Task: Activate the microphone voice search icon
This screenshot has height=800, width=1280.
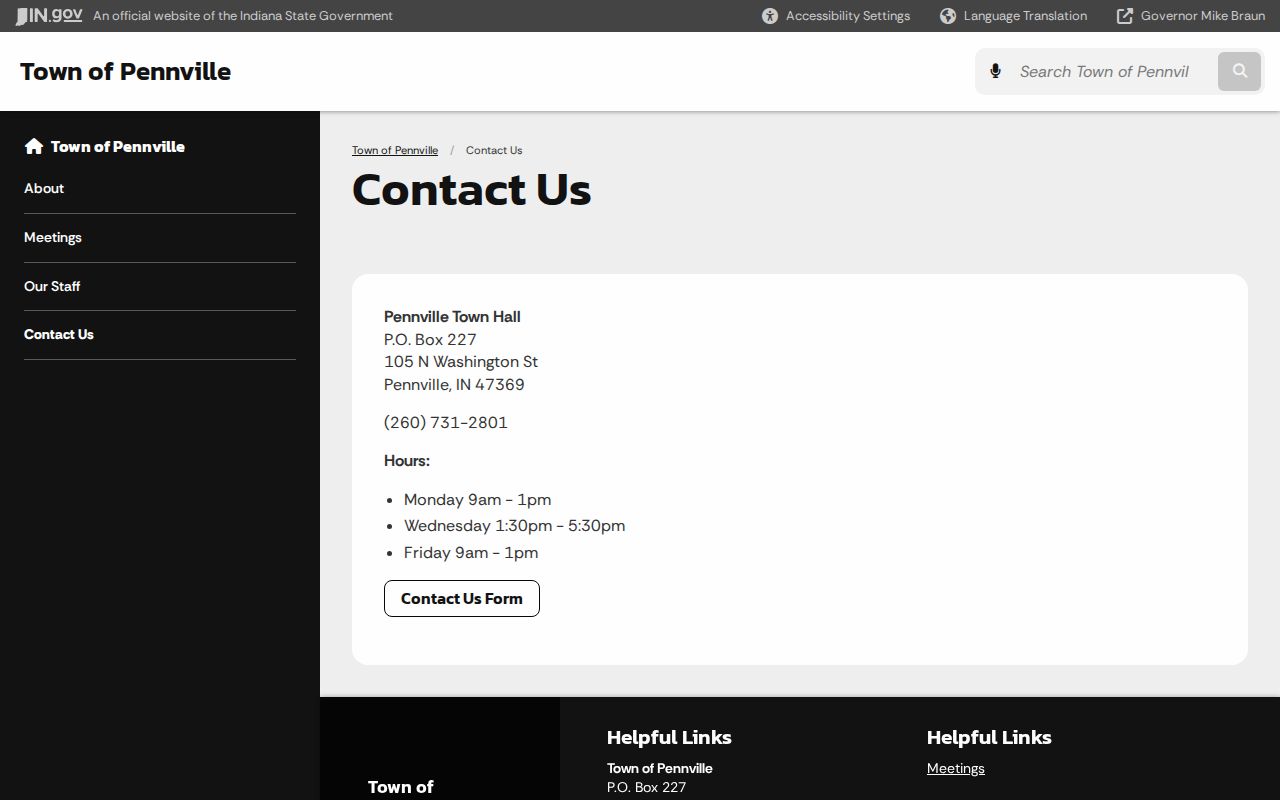Action: [995, 71]
